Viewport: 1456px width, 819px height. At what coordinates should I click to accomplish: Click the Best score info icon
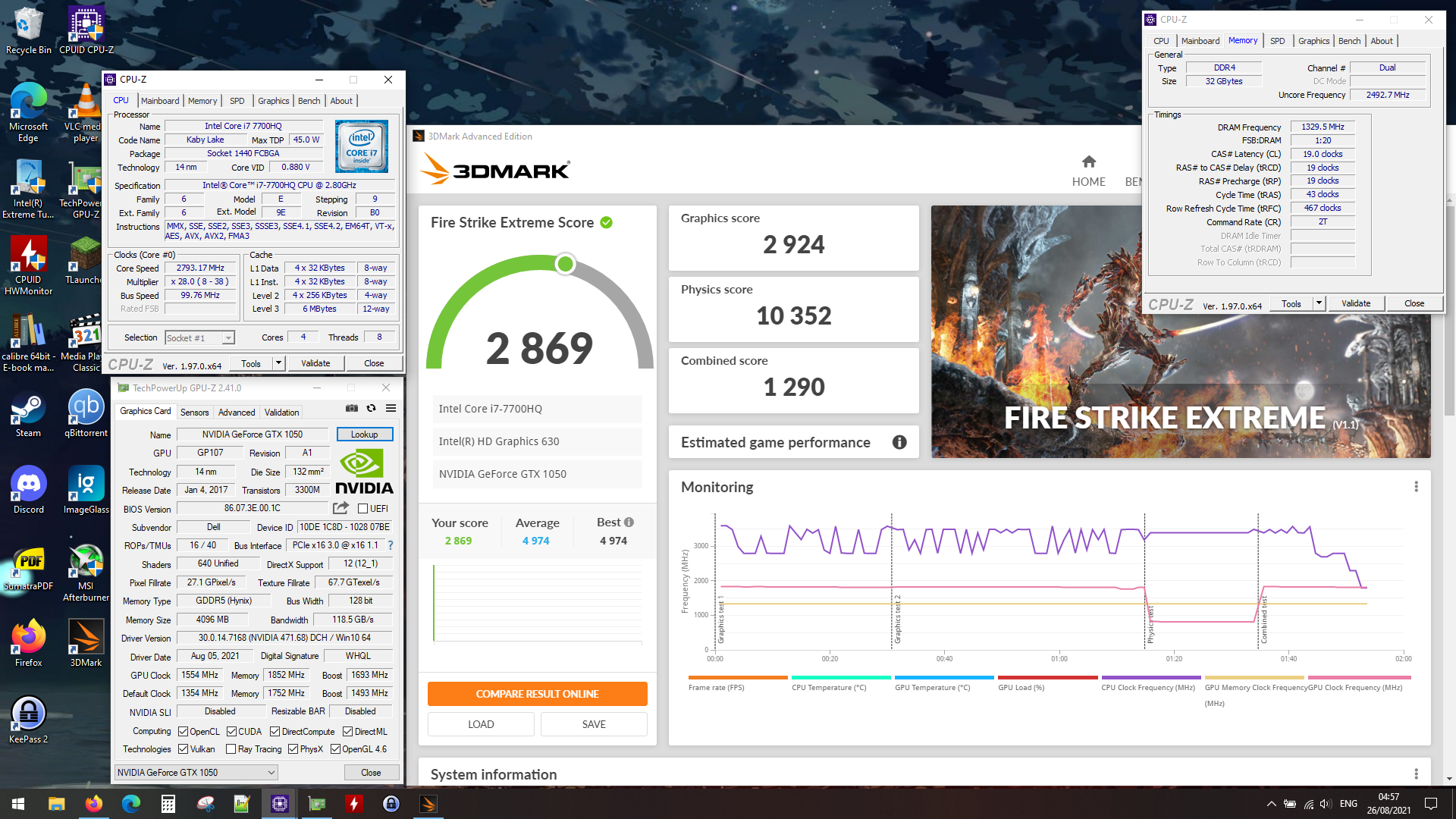(x=629, y=522)
